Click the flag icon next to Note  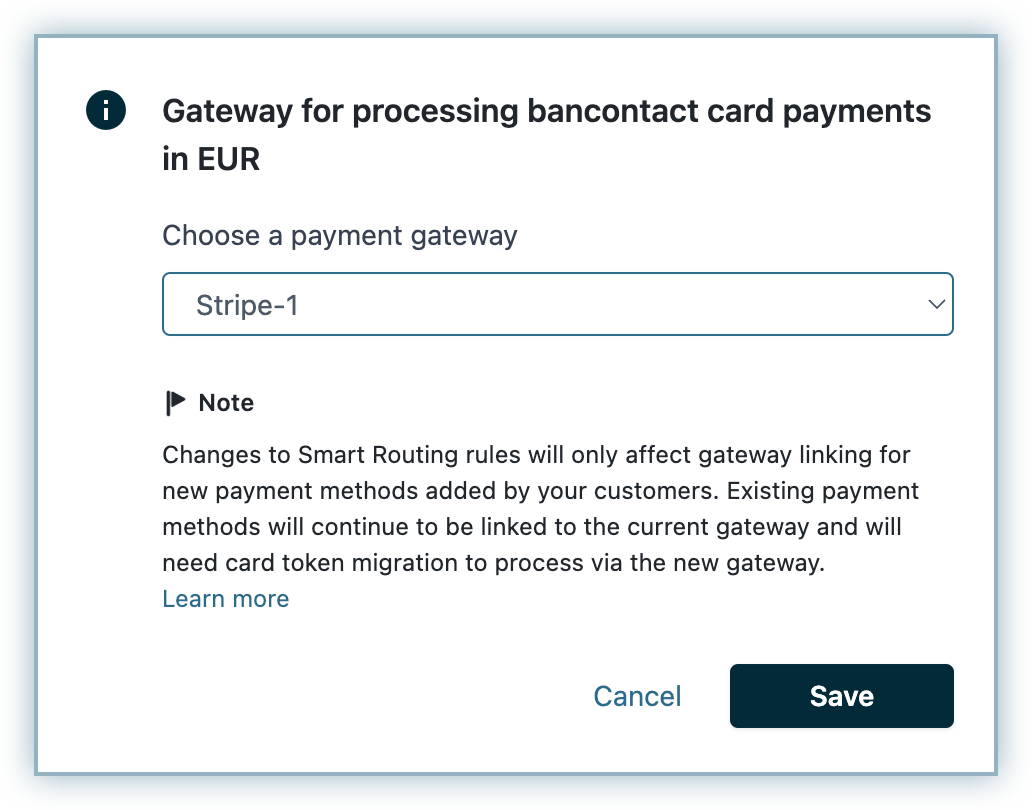(176, 403)
